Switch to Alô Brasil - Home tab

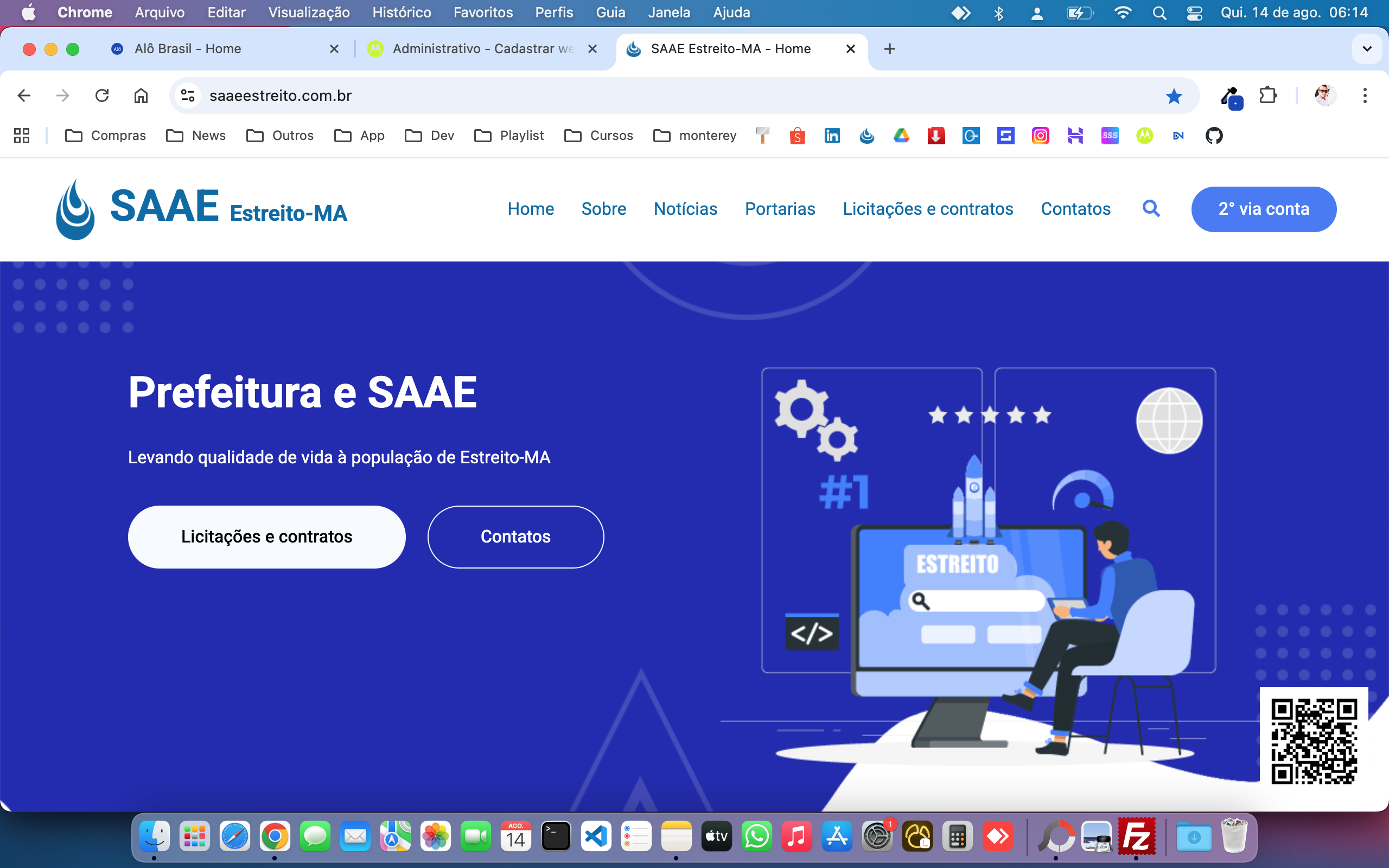pos(188,49)
